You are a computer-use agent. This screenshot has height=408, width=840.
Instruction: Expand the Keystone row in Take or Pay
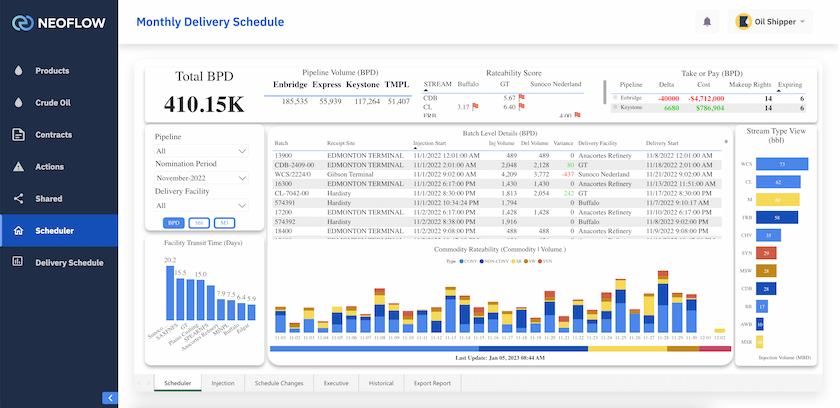pyautogui.click(x=616, y=107)
